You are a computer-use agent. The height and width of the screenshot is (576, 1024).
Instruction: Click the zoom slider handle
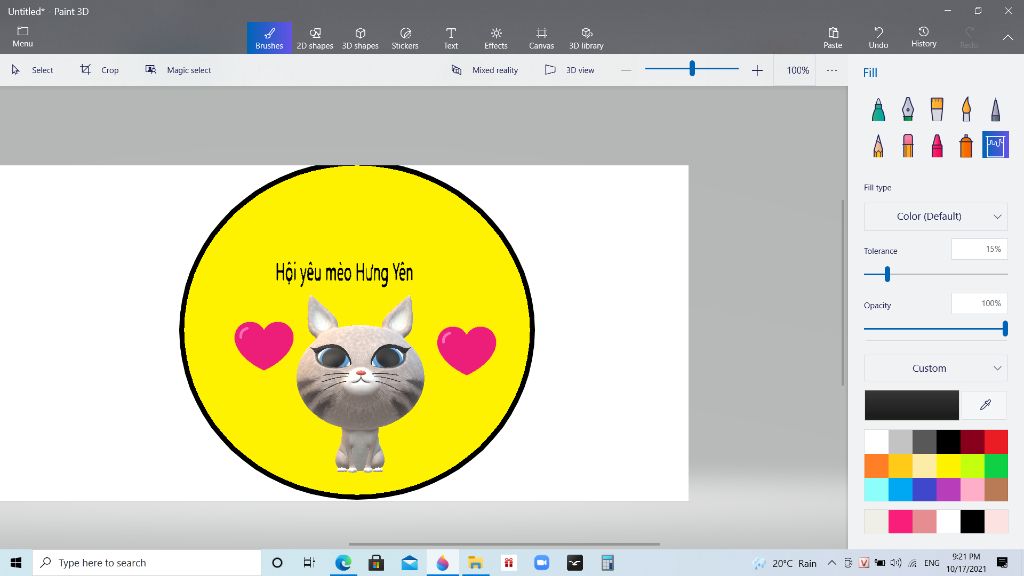point(692,68)
